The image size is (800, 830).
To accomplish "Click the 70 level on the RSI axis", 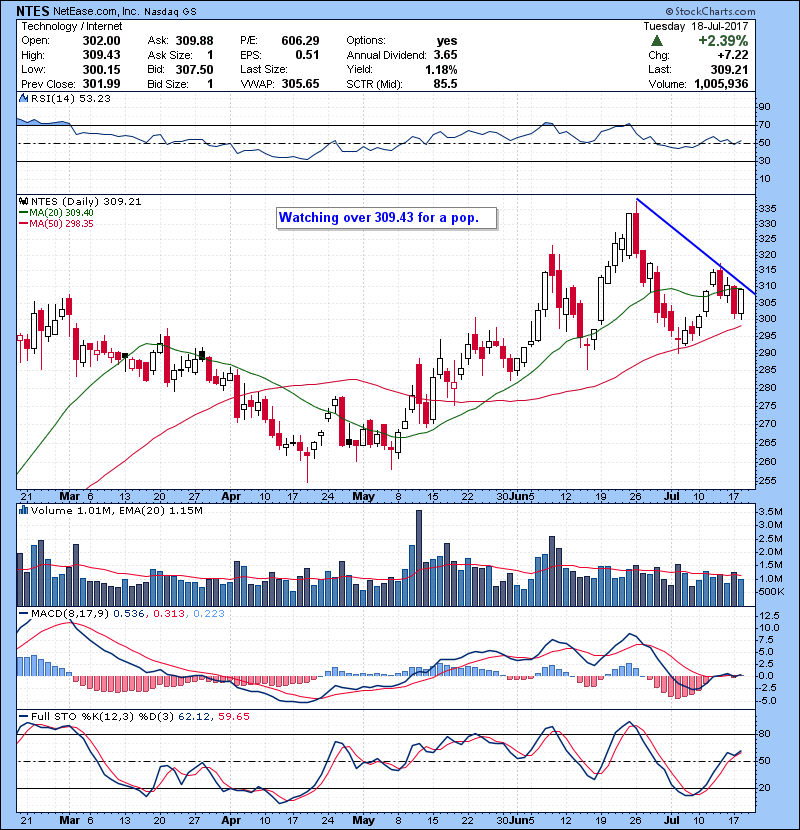I will 765,125.
